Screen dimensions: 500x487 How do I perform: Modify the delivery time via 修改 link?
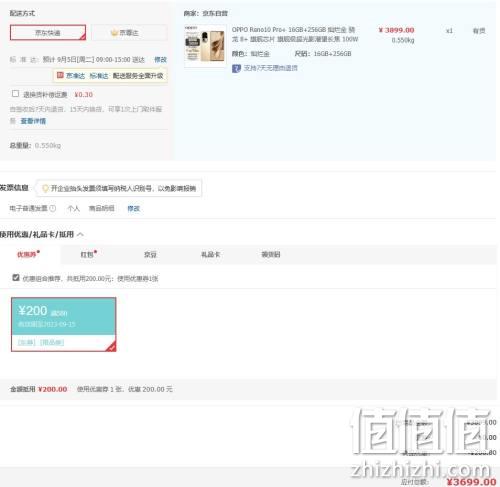tap(160, 60)
